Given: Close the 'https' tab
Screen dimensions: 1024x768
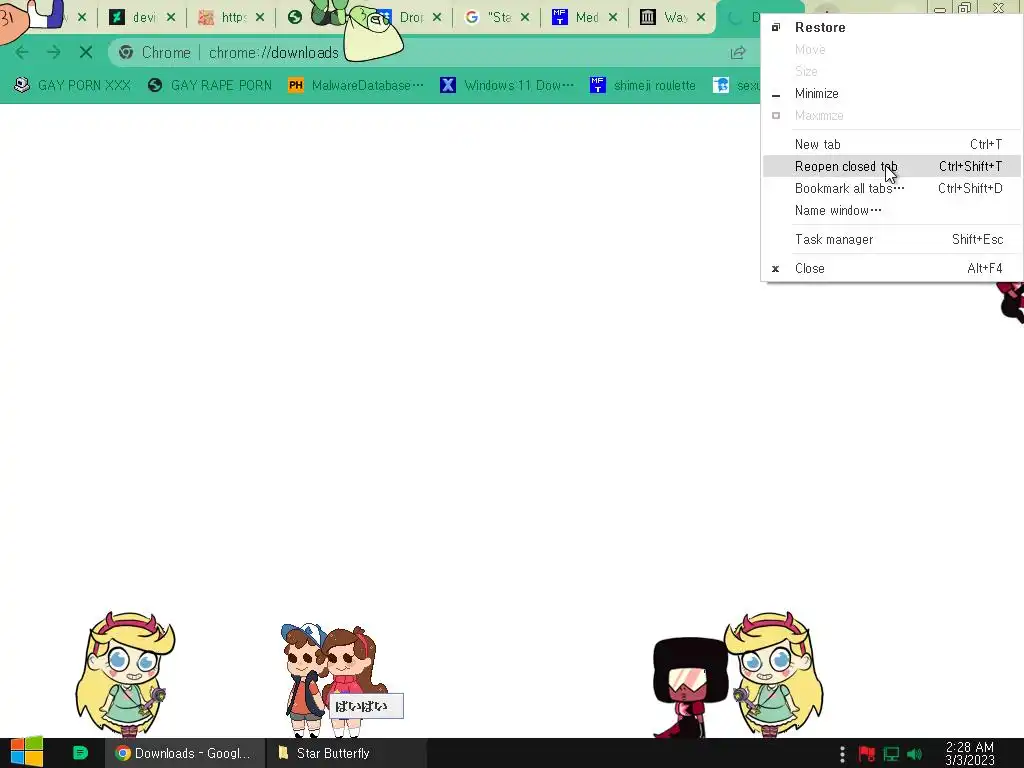Looking at the screenshot, I should click(260, 18).
